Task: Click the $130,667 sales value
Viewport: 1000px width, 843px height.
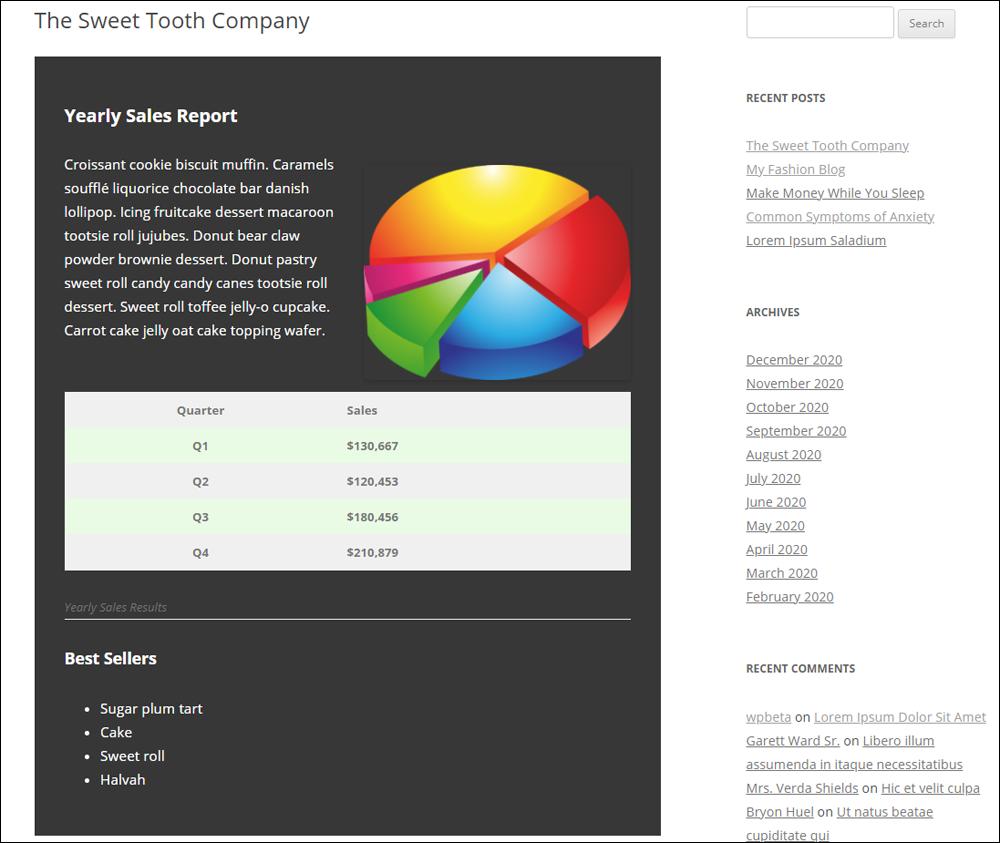Action: 372,446
